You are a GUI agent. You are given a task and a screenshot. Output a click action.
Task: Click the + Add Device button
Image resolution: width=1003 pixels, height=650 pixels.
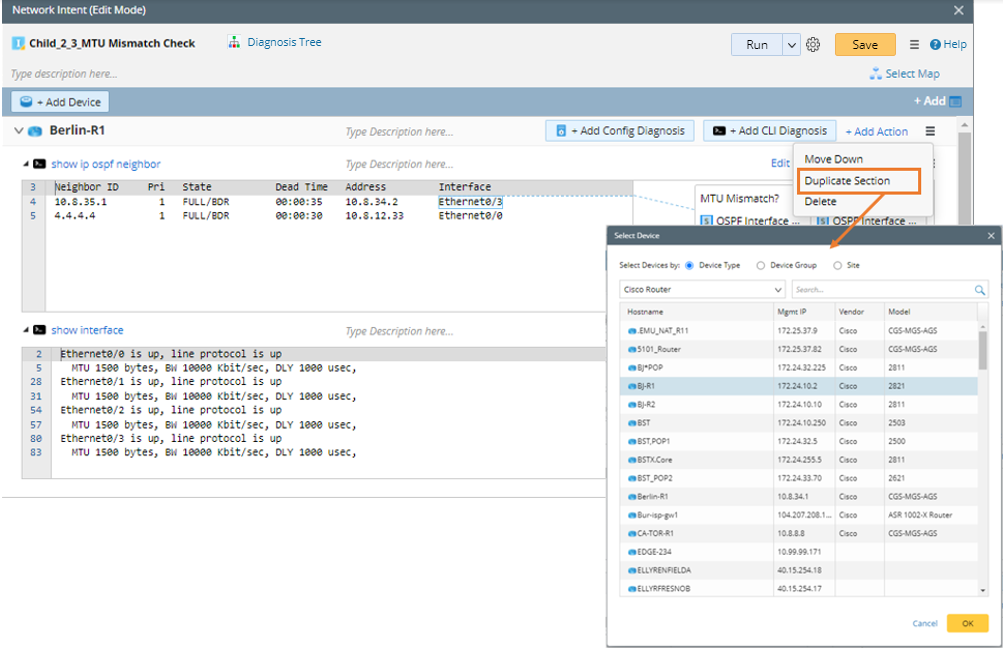click(60, 102)
